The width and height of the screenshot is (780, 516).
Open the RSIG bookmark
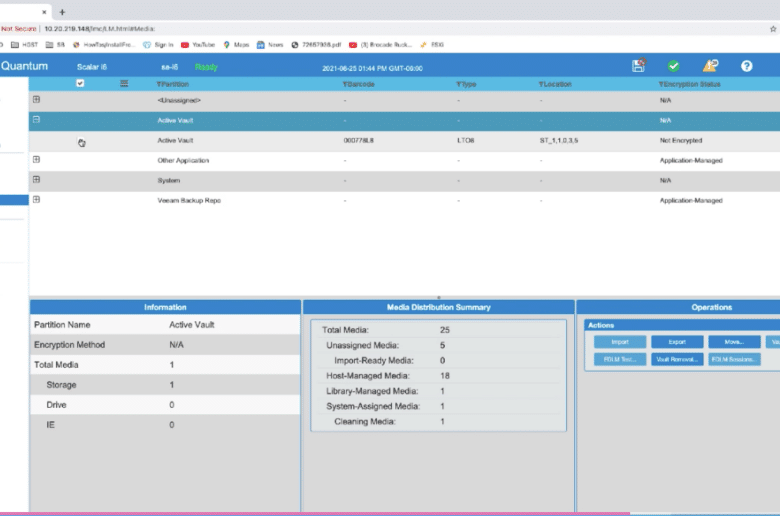coord(432,45)
